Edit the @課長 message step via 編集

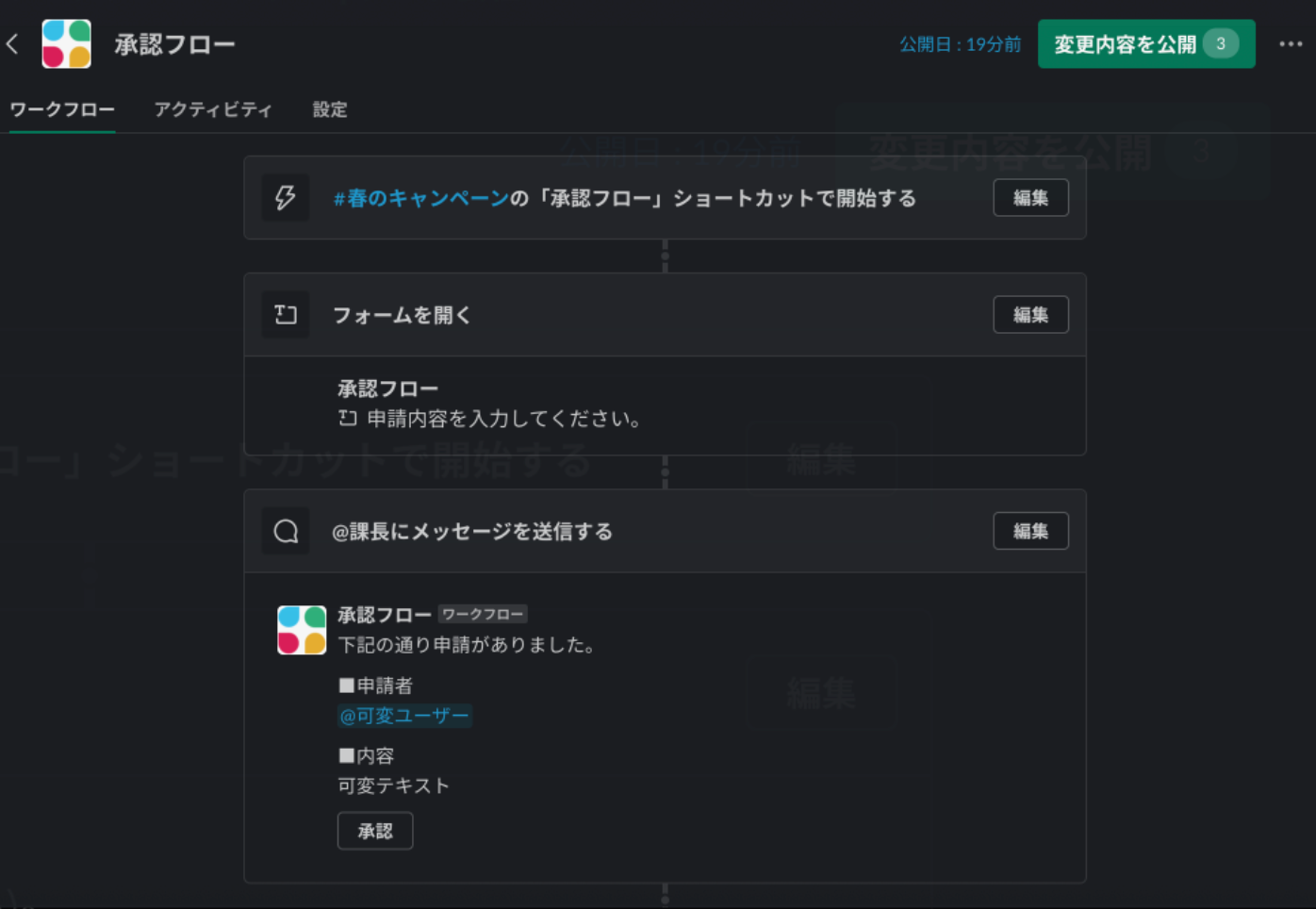click(x=1030, y=531)
